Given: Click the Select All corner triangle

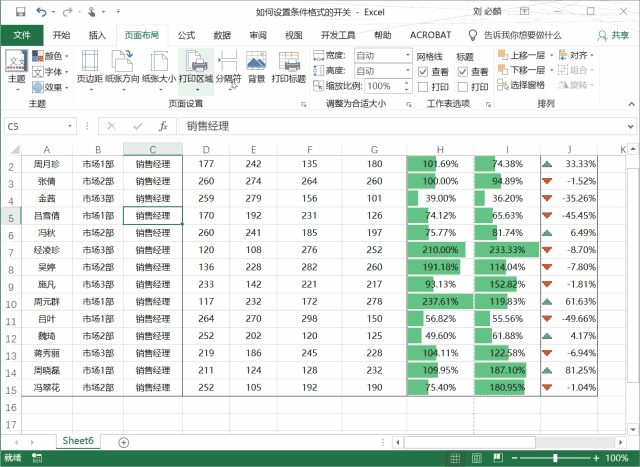Looking at the screenshot, I should [14, 149].
